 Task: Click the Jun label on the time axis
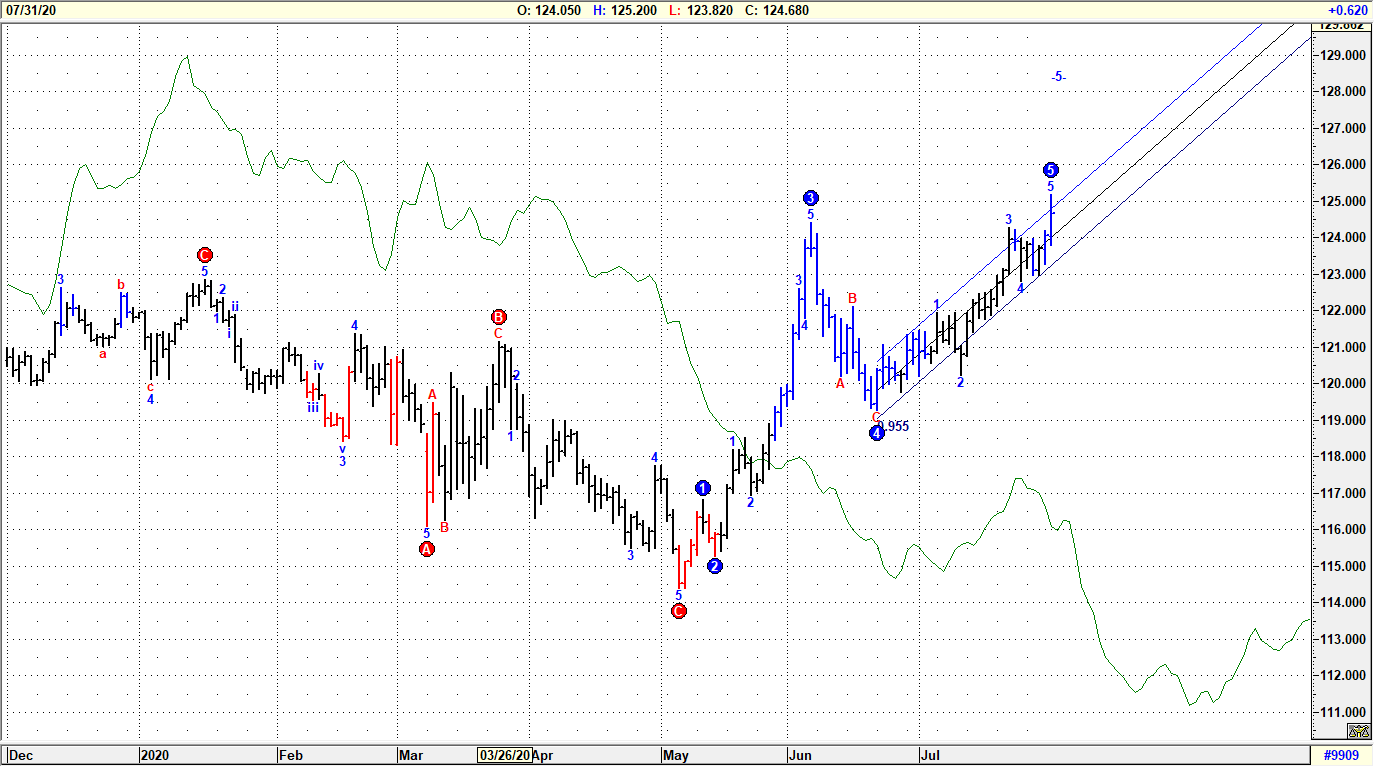[801, 757]
